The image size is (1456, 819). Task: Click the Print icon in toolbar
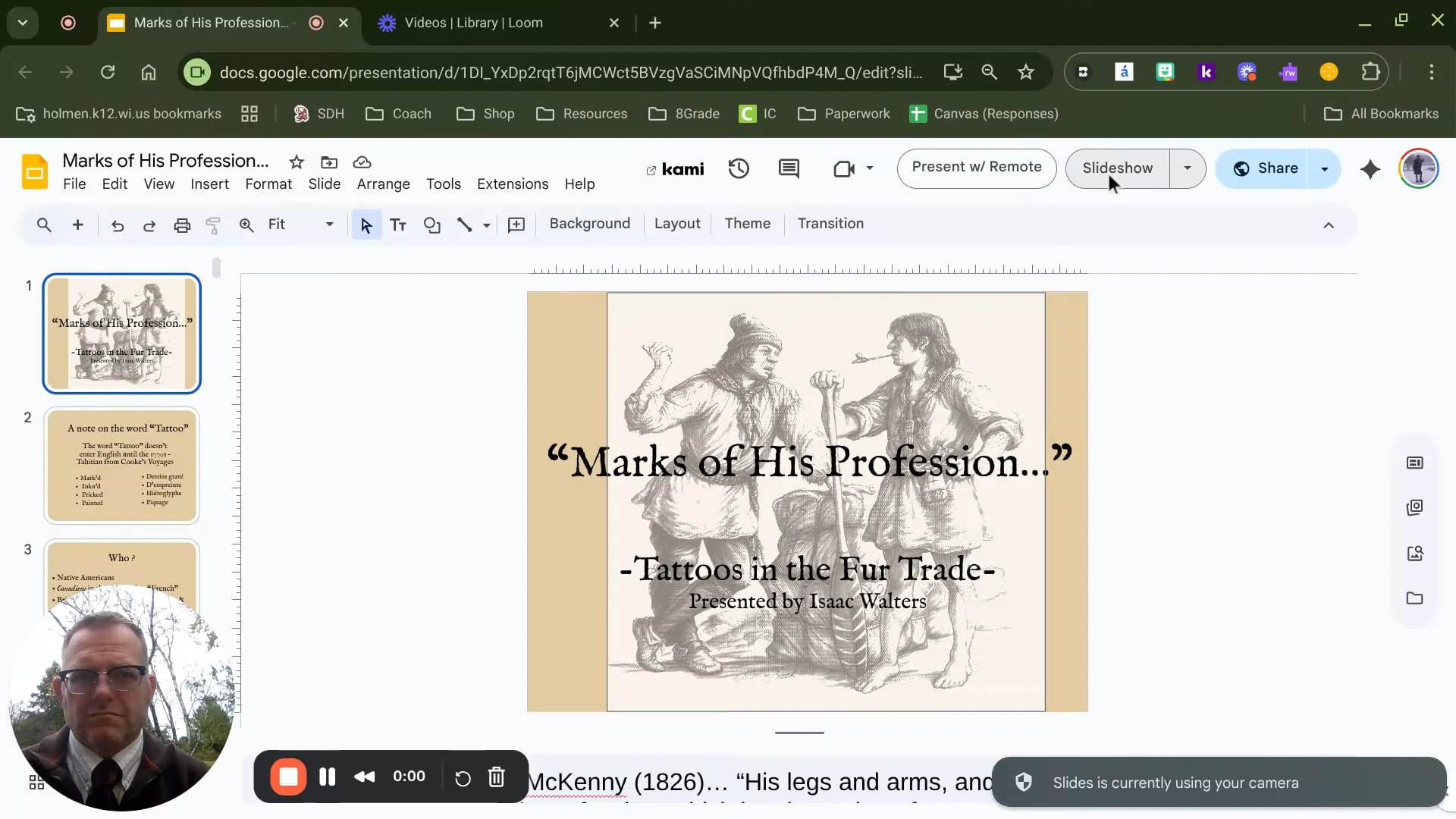click(x=182, y=225)
